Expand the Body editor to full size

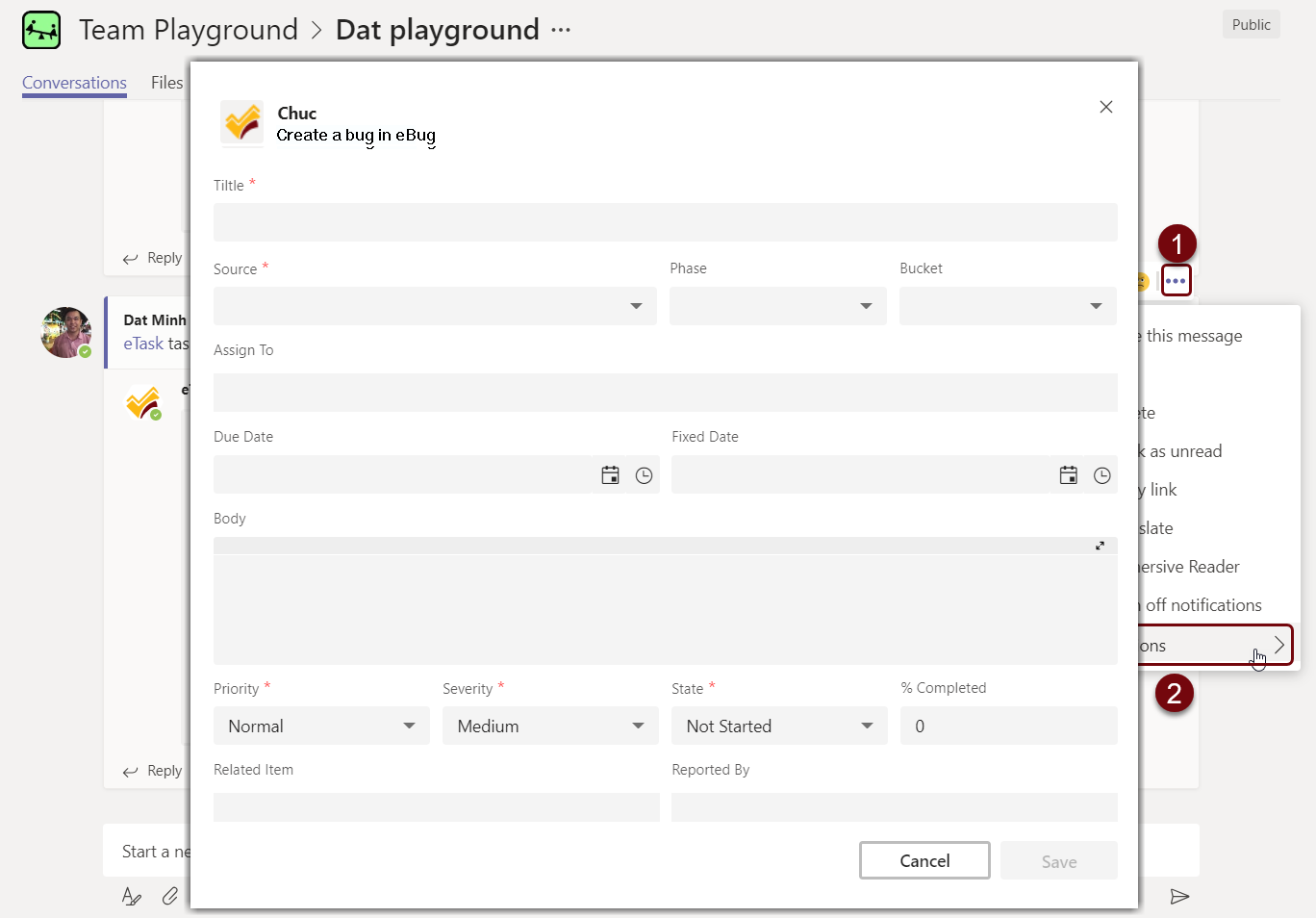(x=1100, y=546)
